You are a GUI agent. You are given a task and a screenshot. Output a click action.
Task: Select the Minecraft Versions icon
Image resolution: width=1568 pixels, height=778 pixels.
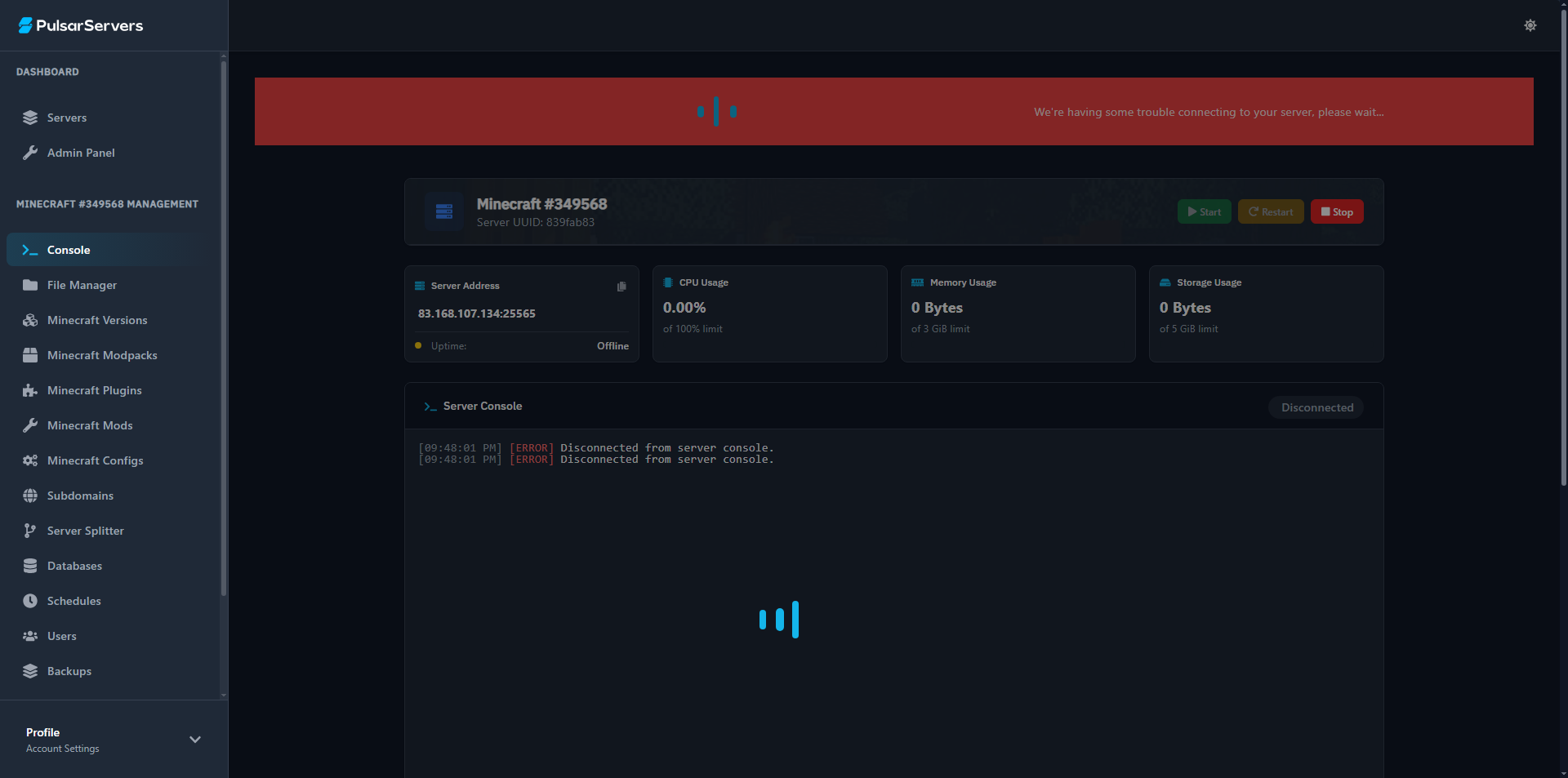pos(30,320)
